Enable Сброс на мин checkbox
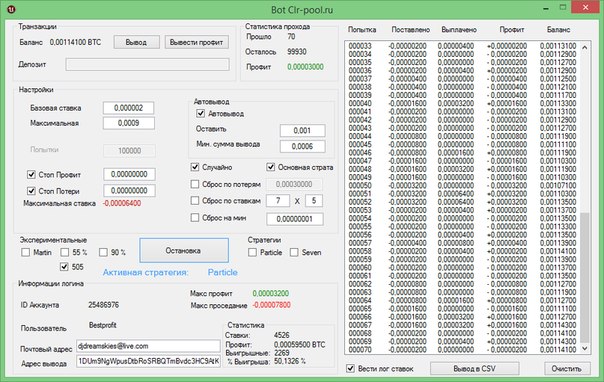This screenshot has height=382, width=604. (195, 218)
